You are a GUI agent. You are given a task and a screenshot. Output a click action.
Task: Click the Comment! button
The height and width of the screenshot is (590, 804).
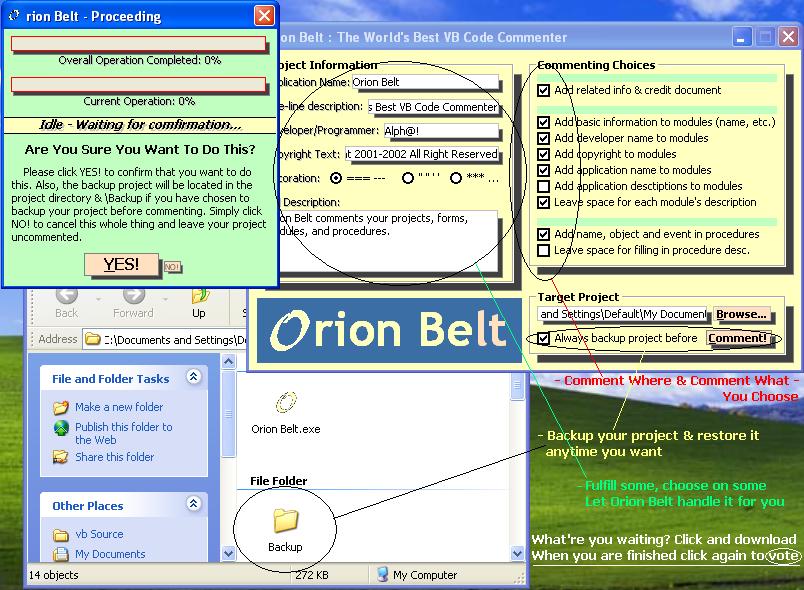pyautogui.click(x=738, y=338)
